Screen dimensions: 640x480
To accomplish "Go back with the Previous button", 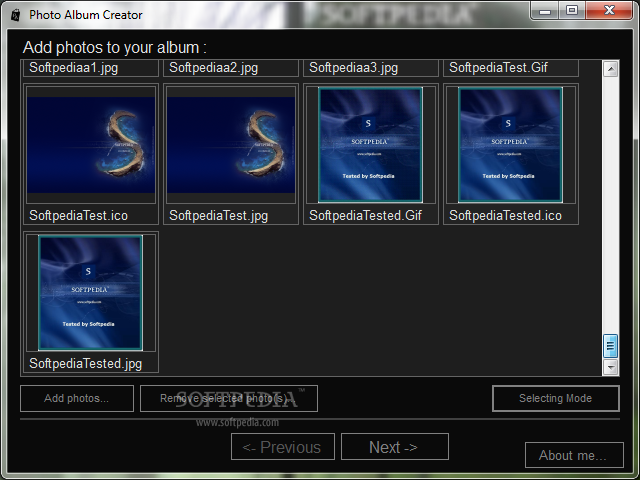I will coord(282,447).
